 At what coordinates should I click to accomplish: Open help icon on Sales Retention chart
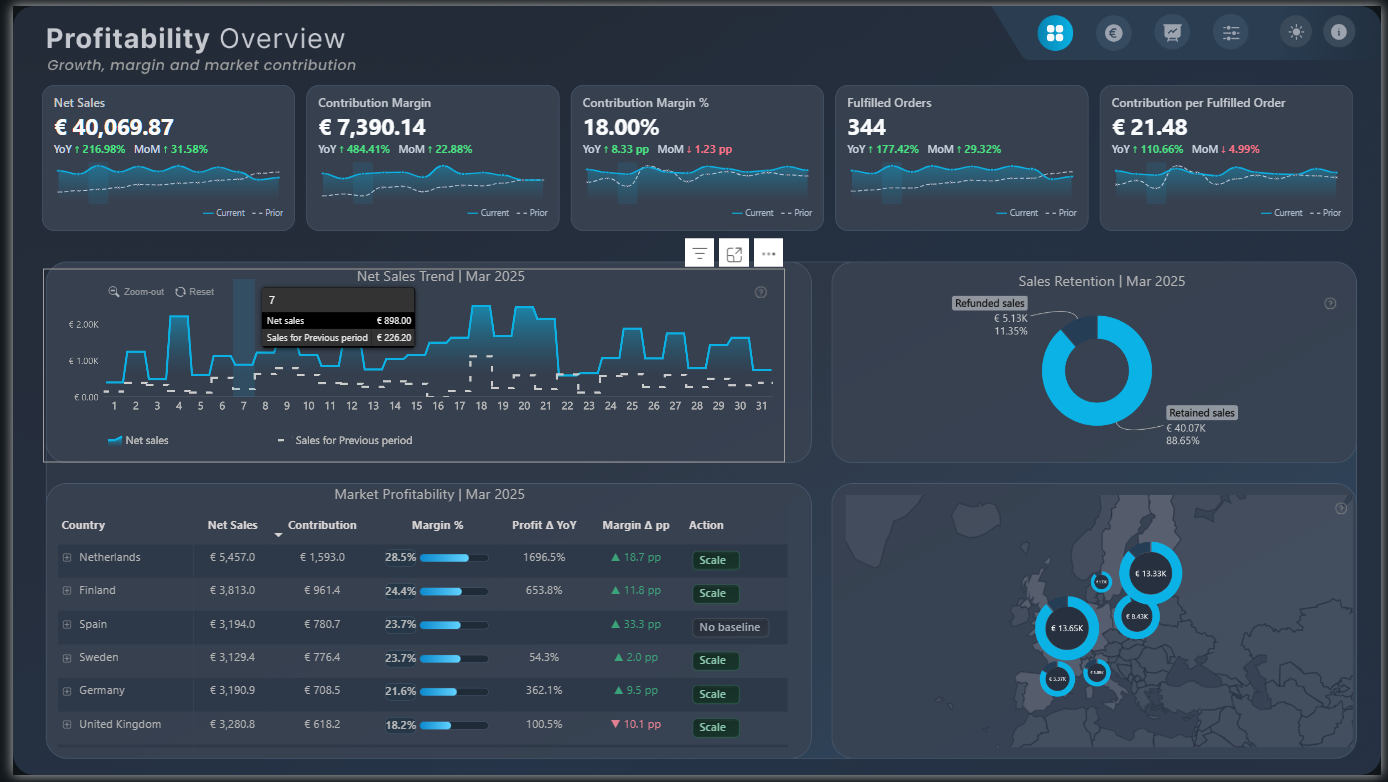1330,304
